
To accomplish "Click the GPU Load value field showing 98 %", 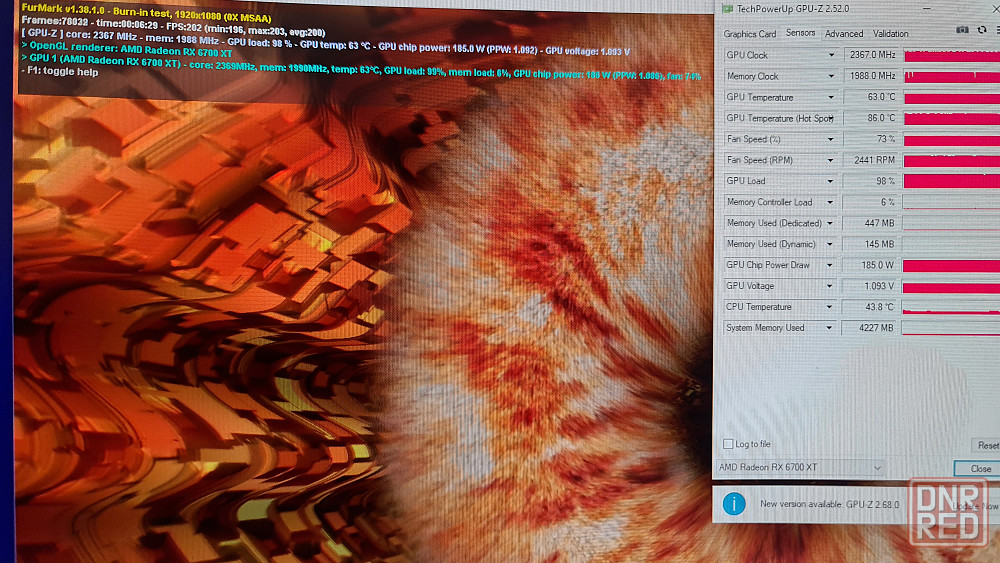I will click(x=871, y=181).
